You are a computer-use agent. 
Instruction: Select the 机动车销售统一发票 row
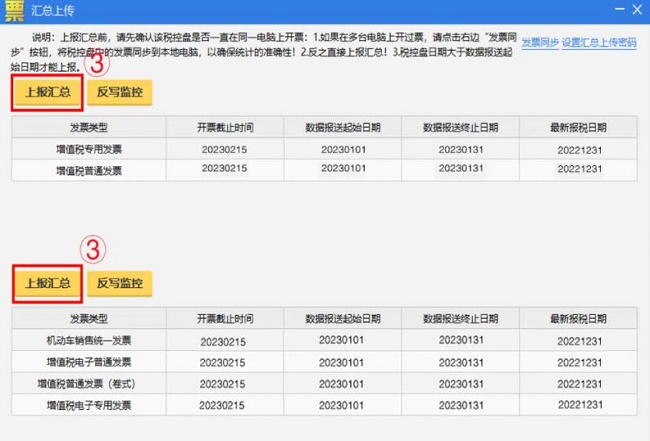(x=89, y=340)
